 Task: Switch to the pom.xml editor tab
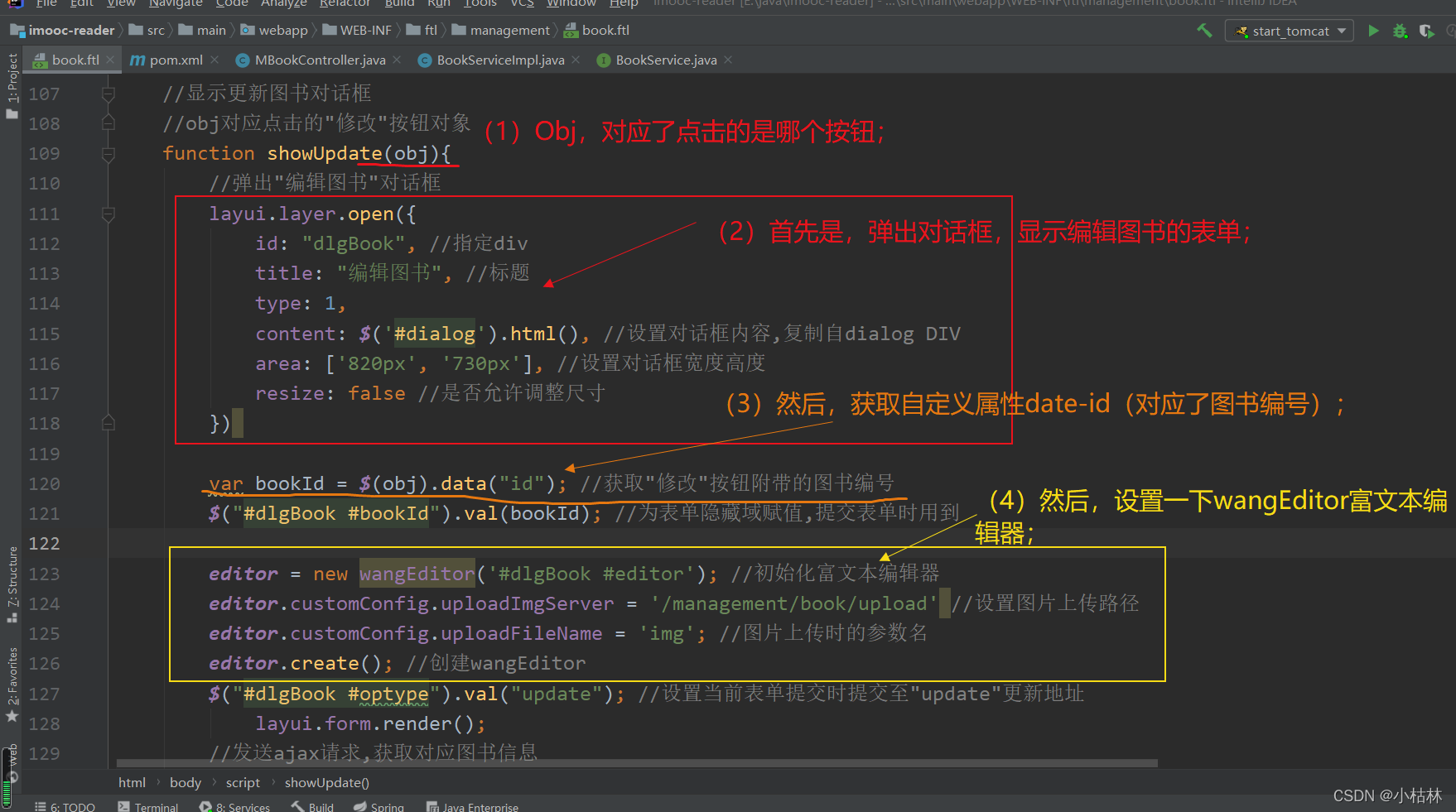[x=176, y=60]
